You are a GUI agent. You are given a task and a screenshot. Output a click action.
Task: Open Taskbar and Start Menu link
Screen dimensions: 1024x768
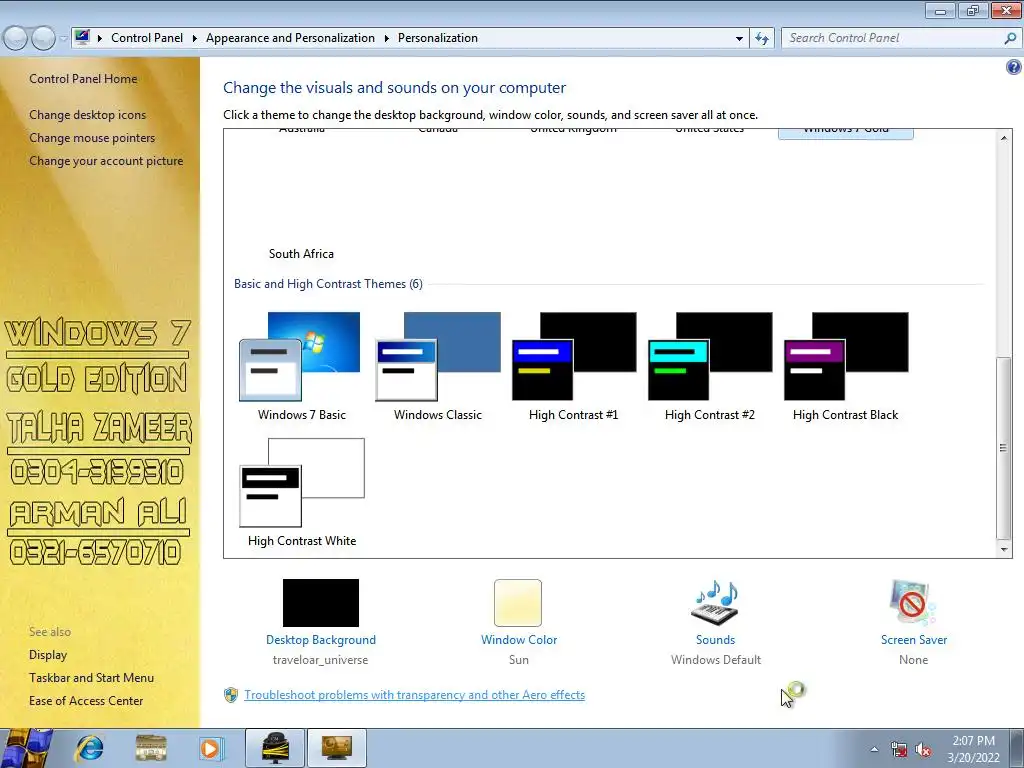91,678
